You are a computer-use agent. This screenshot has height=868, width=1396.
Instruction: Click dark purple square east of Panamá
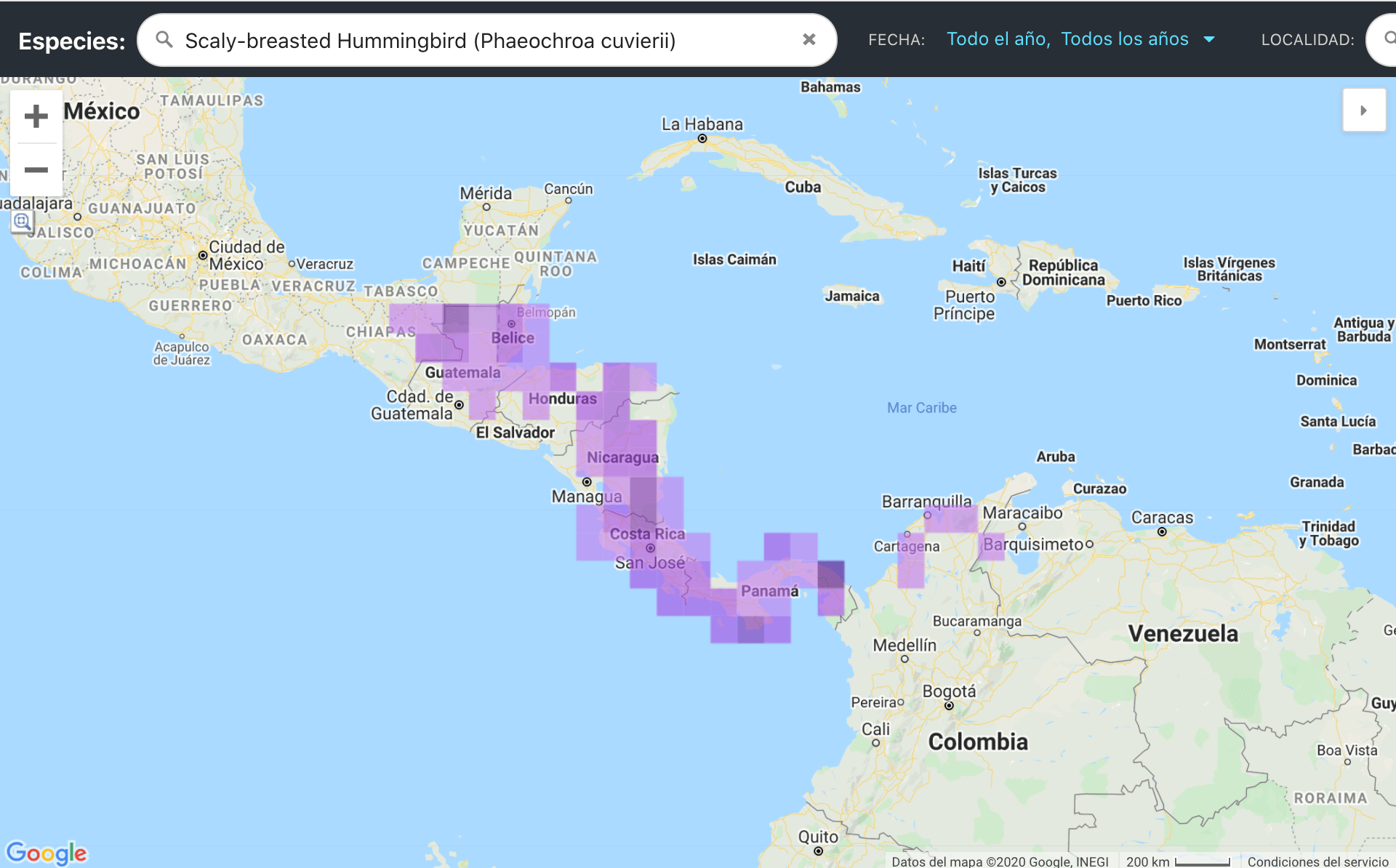click(x=830, y=574)
